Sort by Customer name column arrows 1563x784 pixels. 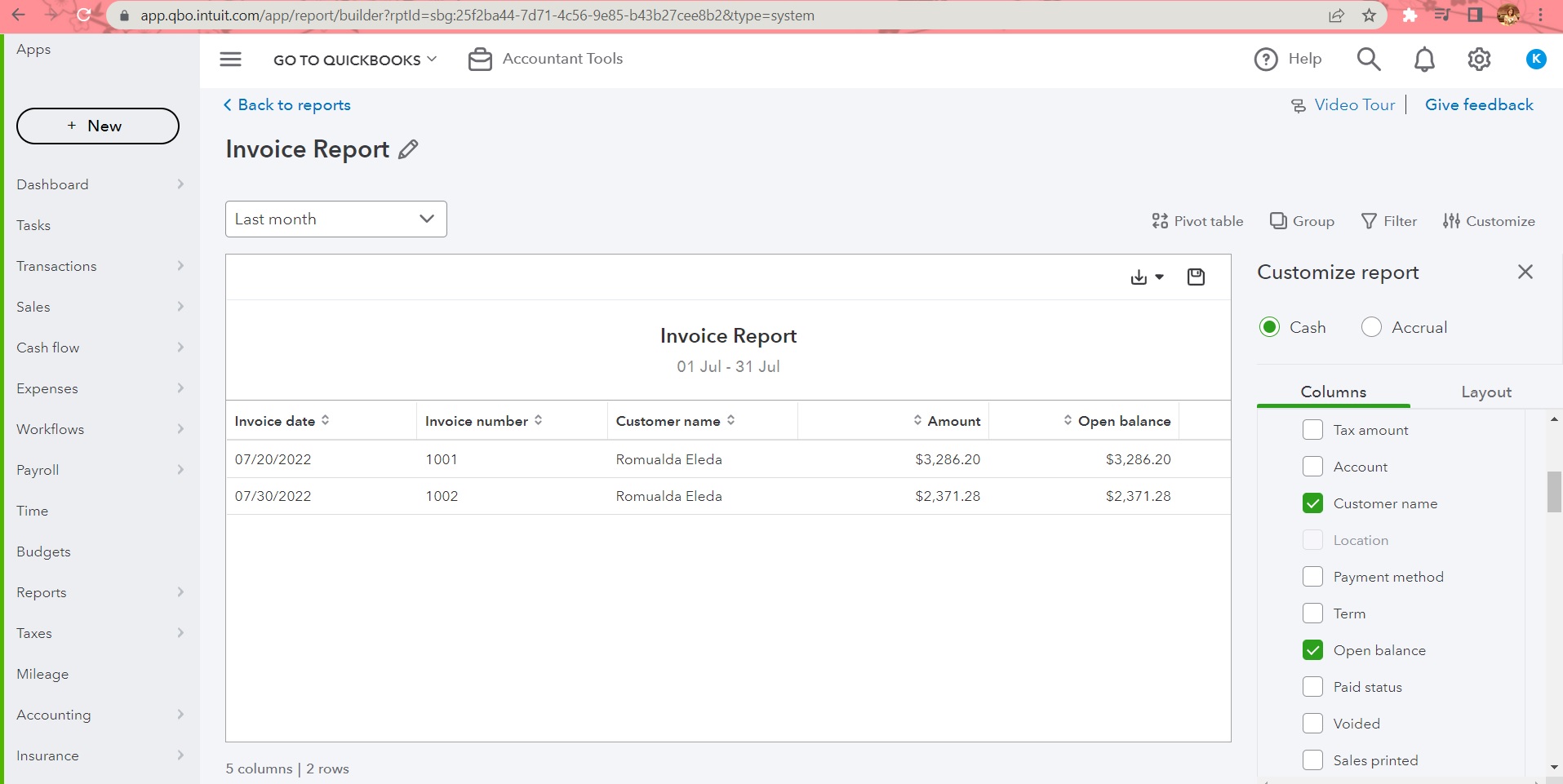(730, 420)
